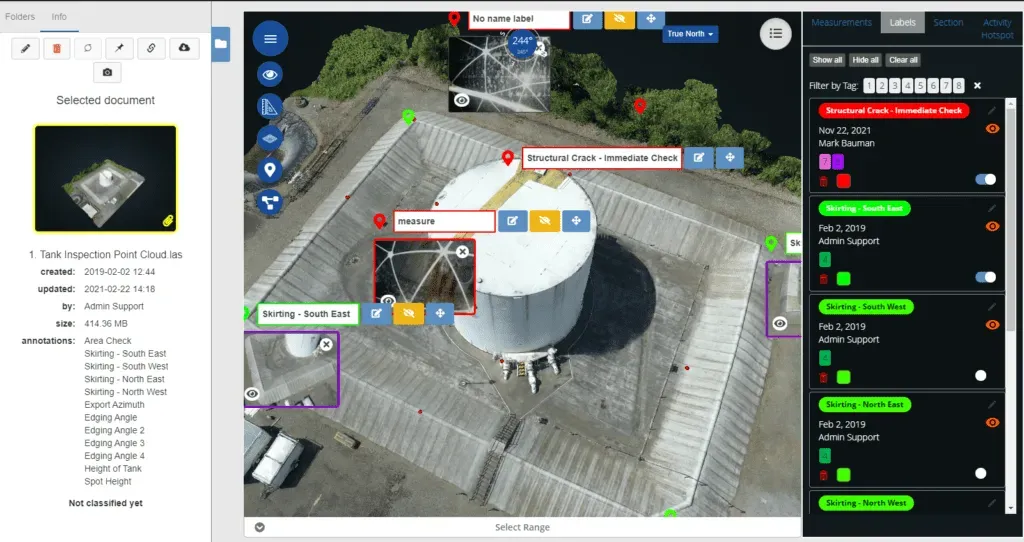
Task: Switch to the Folders tab
Action: (x=20, y=16)
